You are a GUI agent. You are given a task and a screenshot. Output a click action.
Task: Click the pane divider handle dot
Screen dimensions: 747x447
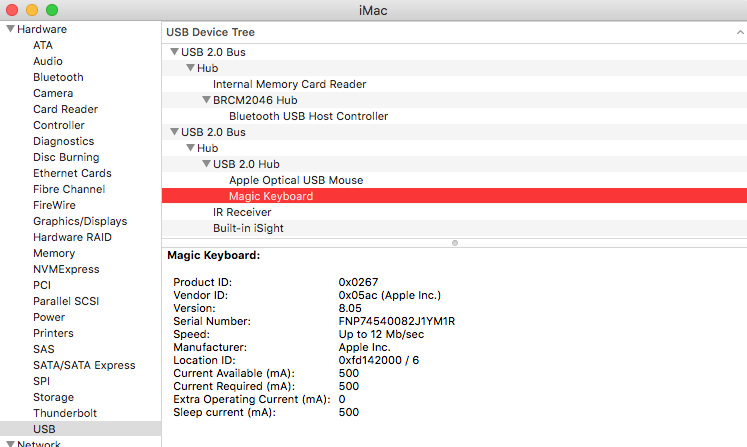coord(455,243)
